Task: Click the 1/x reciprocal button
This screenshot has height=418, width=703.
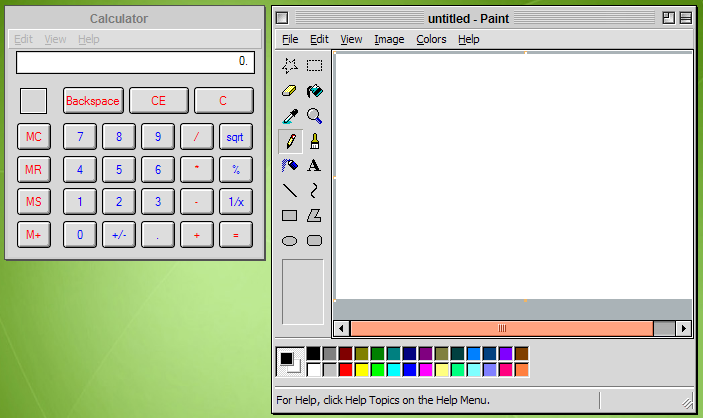Action: point(236,202)
